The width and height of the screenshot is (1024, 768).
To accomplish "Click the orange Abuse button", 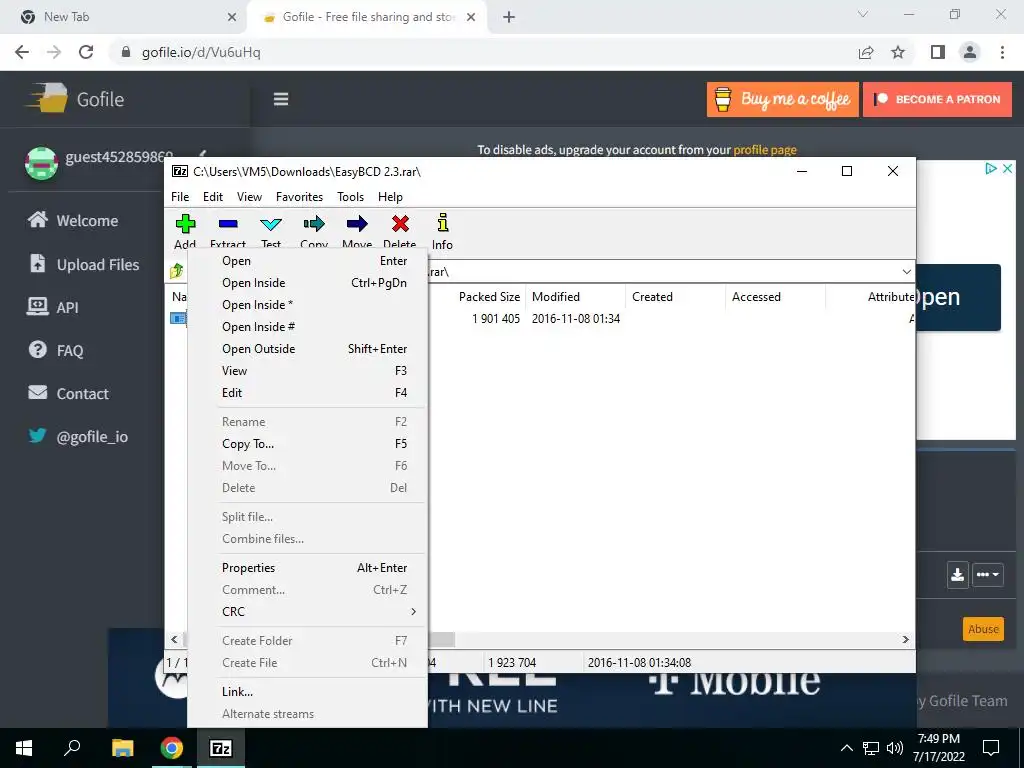I will [x=984, y=629].
